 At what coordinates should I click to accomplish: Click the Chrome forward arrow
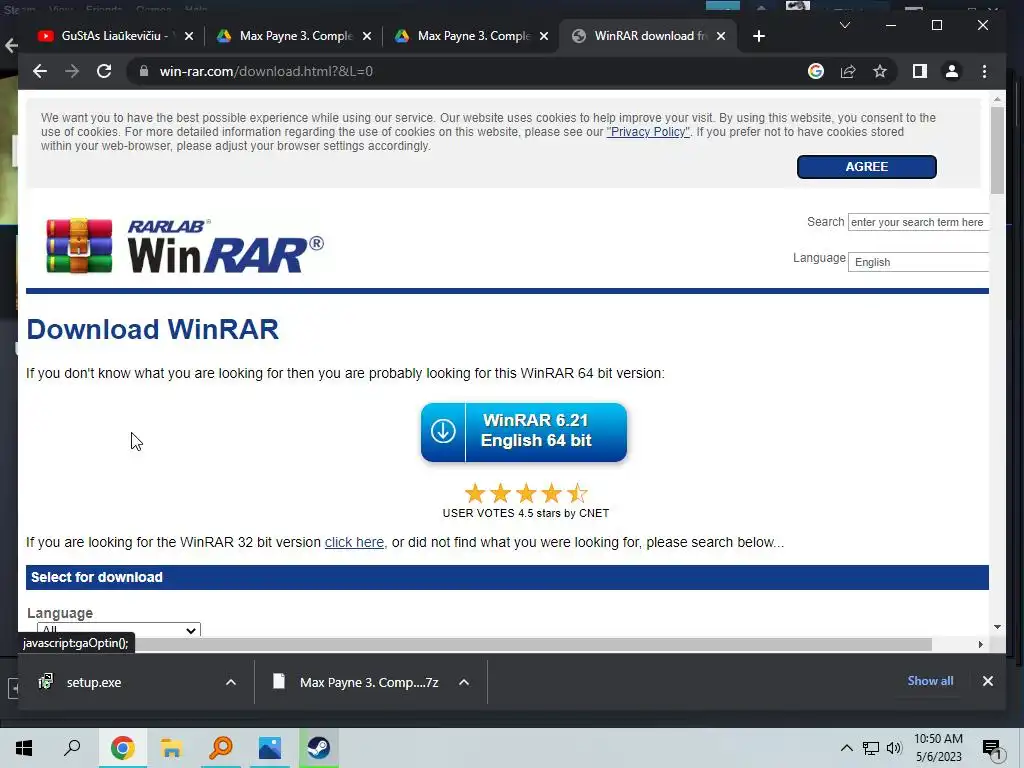coord(72,71)
